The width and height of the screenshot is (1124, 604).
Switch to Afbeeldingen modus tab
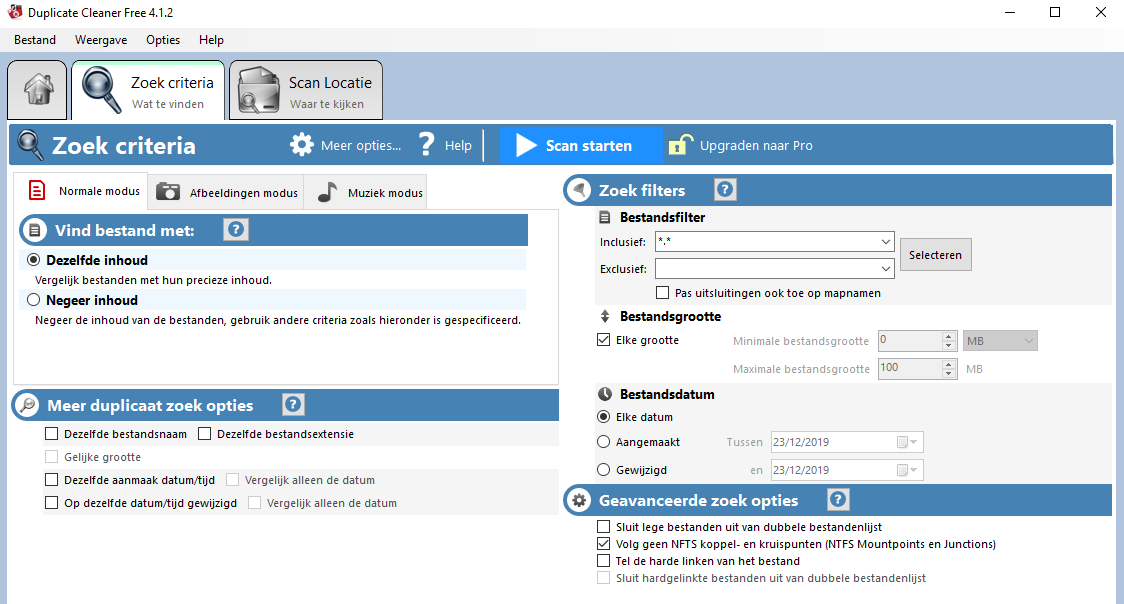(226, 192)
